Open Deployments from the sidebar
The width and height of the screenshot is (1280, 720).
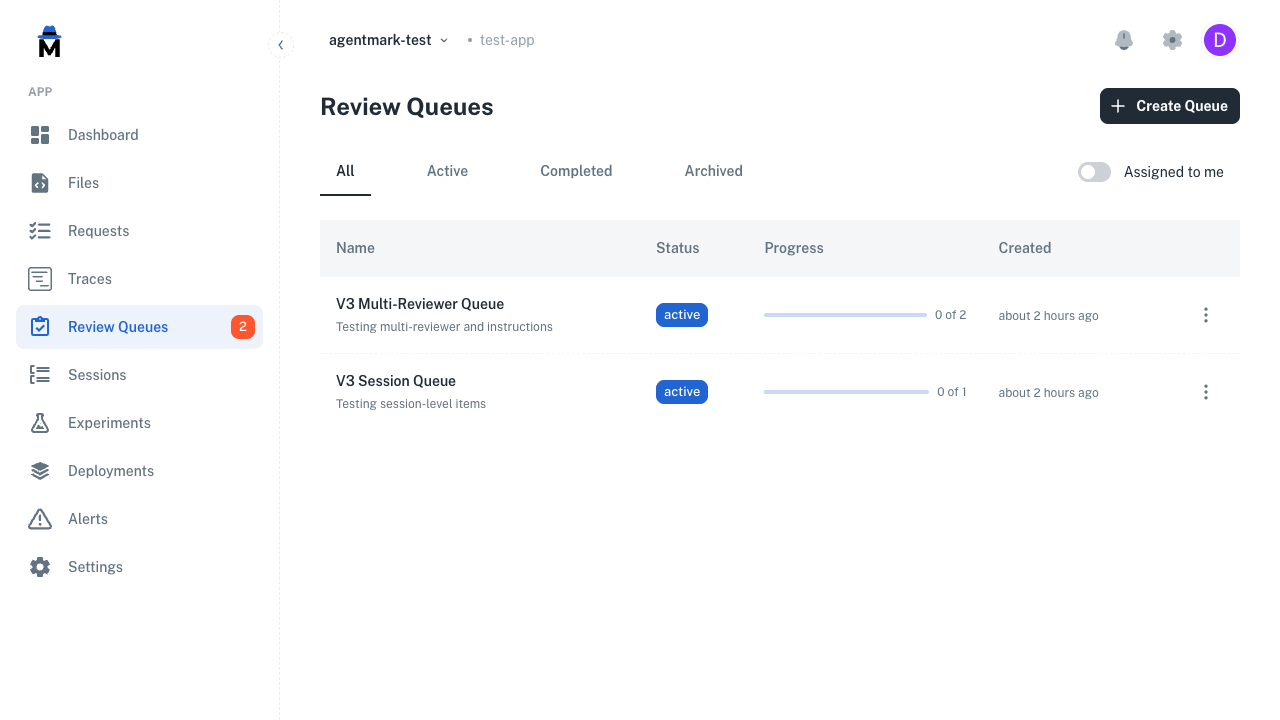pyautogui.click(x=110, y=470)
